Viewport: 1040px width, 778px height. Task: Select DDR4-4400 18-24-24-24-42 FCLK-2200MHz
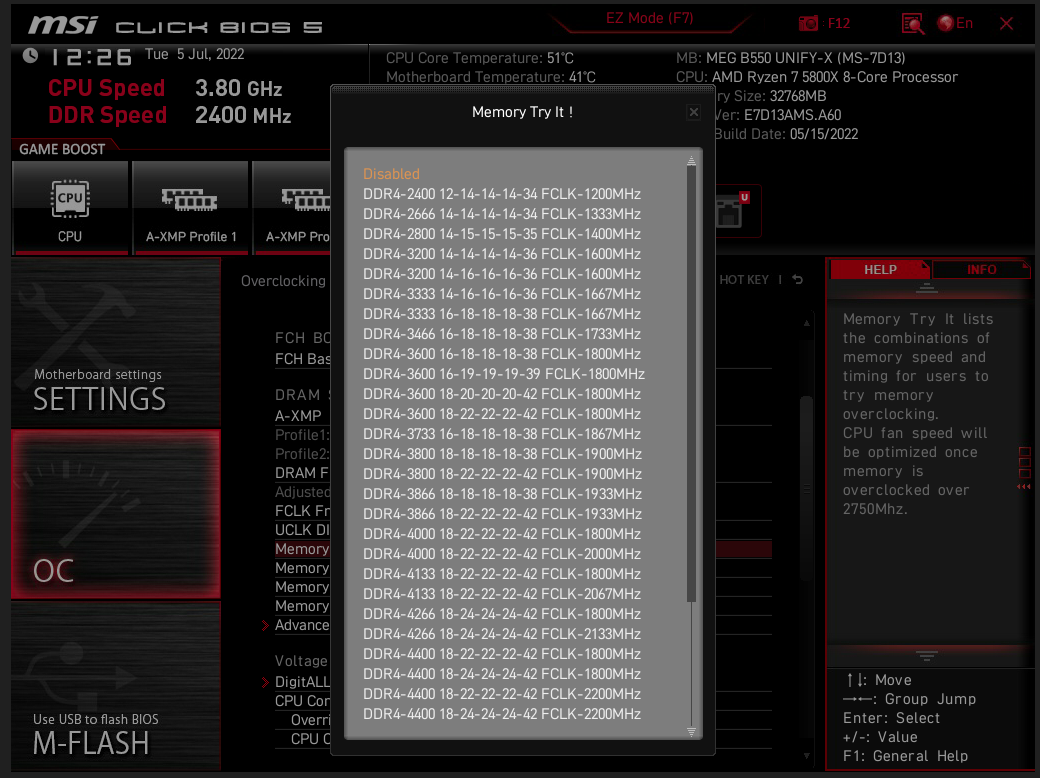pos(502,714)
